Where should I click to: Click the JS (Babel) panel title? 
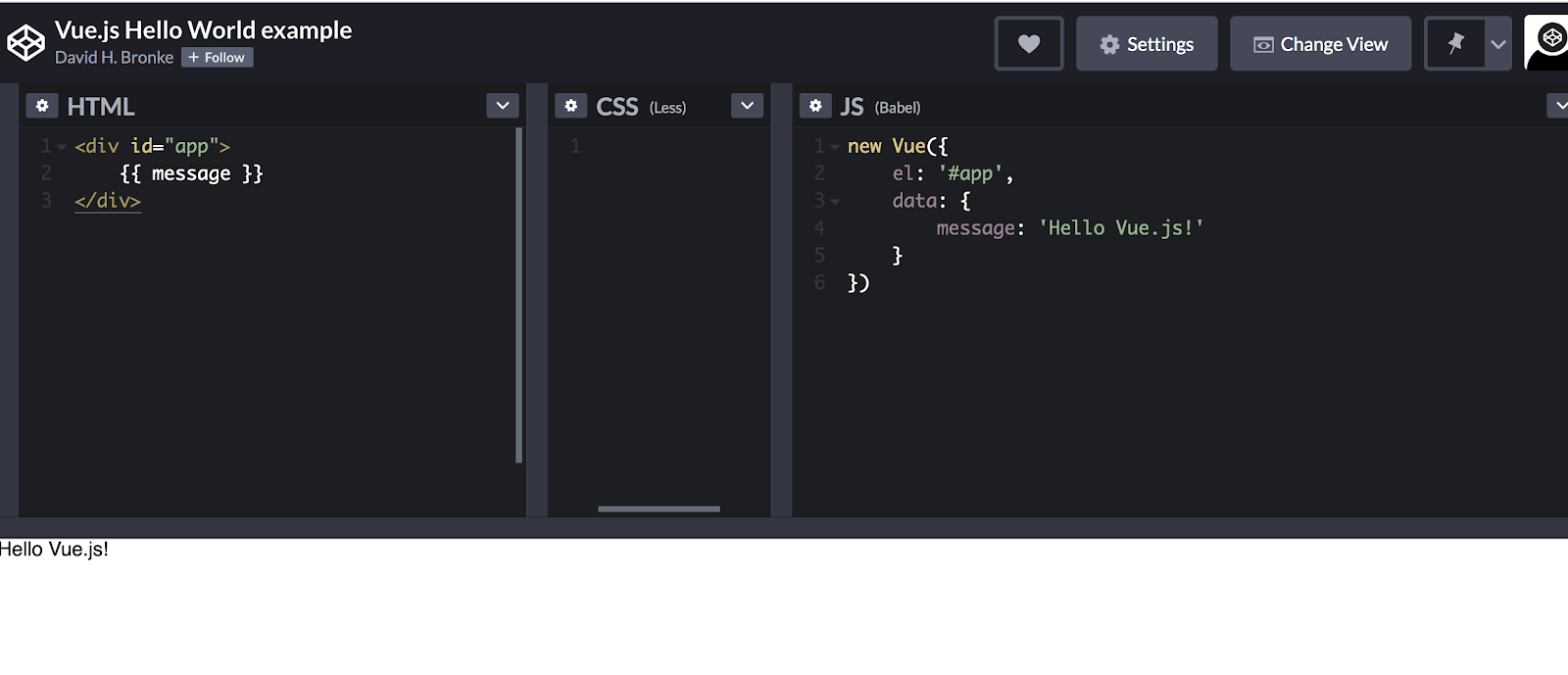880,107
